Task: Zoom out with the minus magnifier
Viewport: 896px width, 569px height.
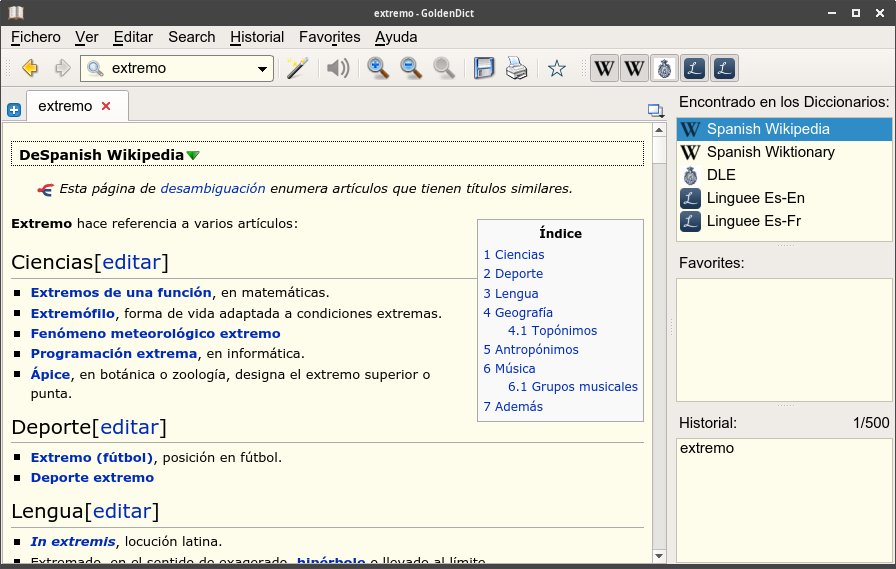Action: 411,69
